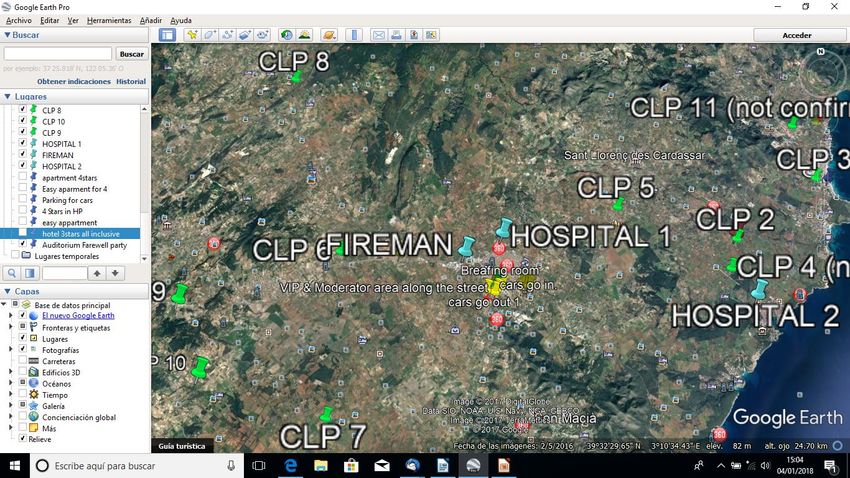Click the north compass indicator on the map
Viewport: 850px width, 478px height.
(x=821, y=51)
